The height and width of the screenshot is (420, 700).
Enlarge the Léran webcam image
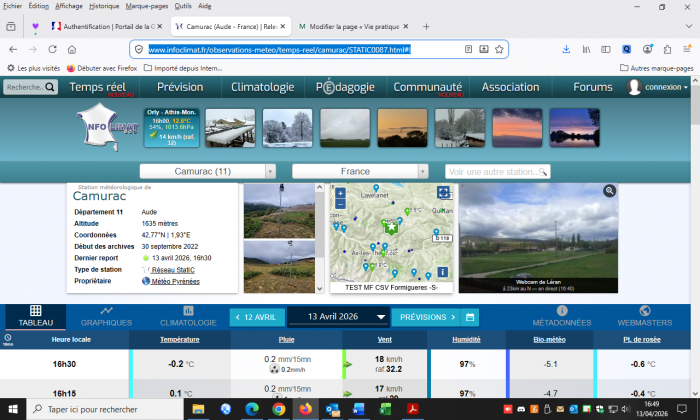click(x=609, y=191)
